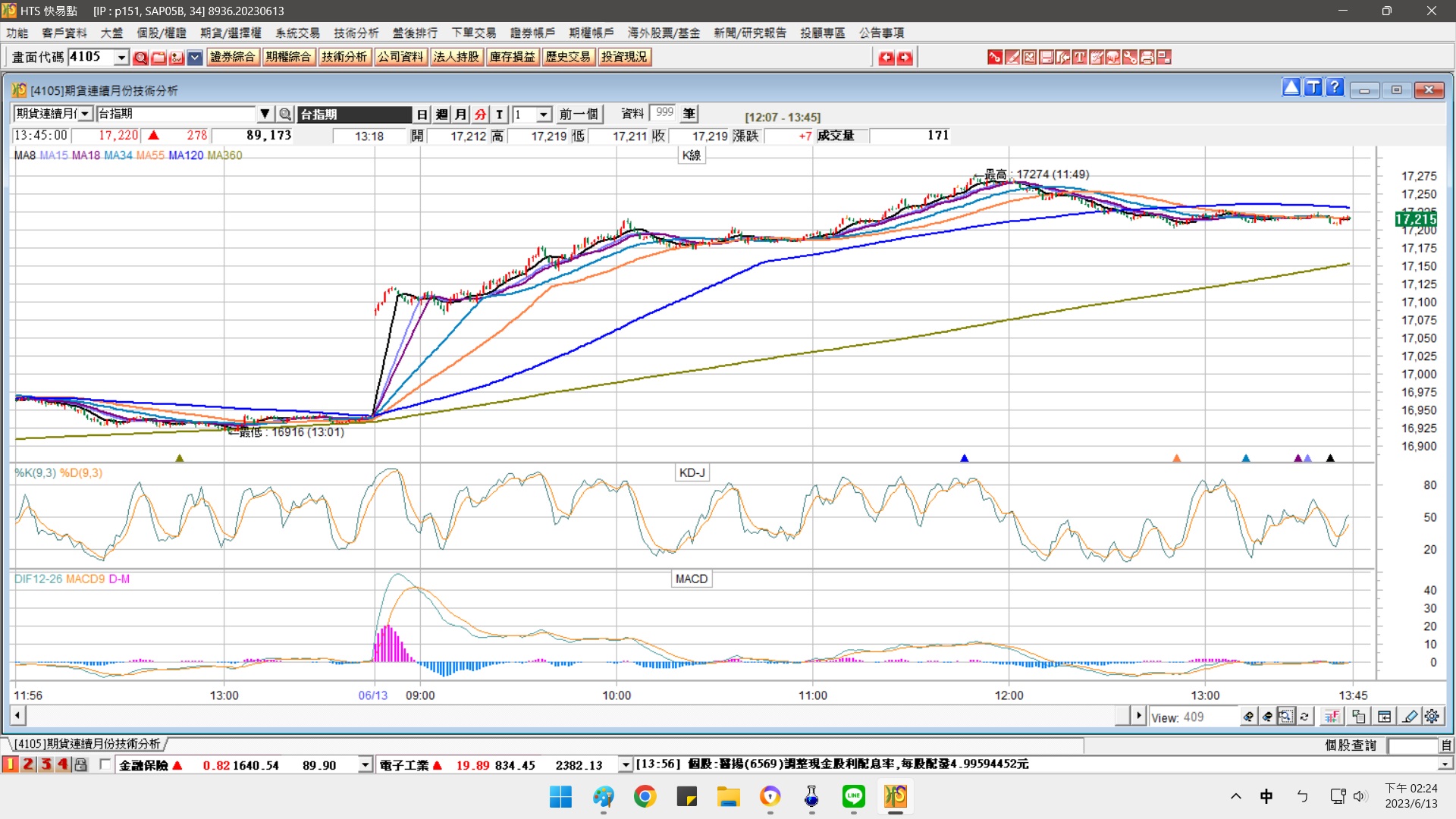Click magnifier icon beside 台指期 field
1456x819 pixels.
point(285,115)
